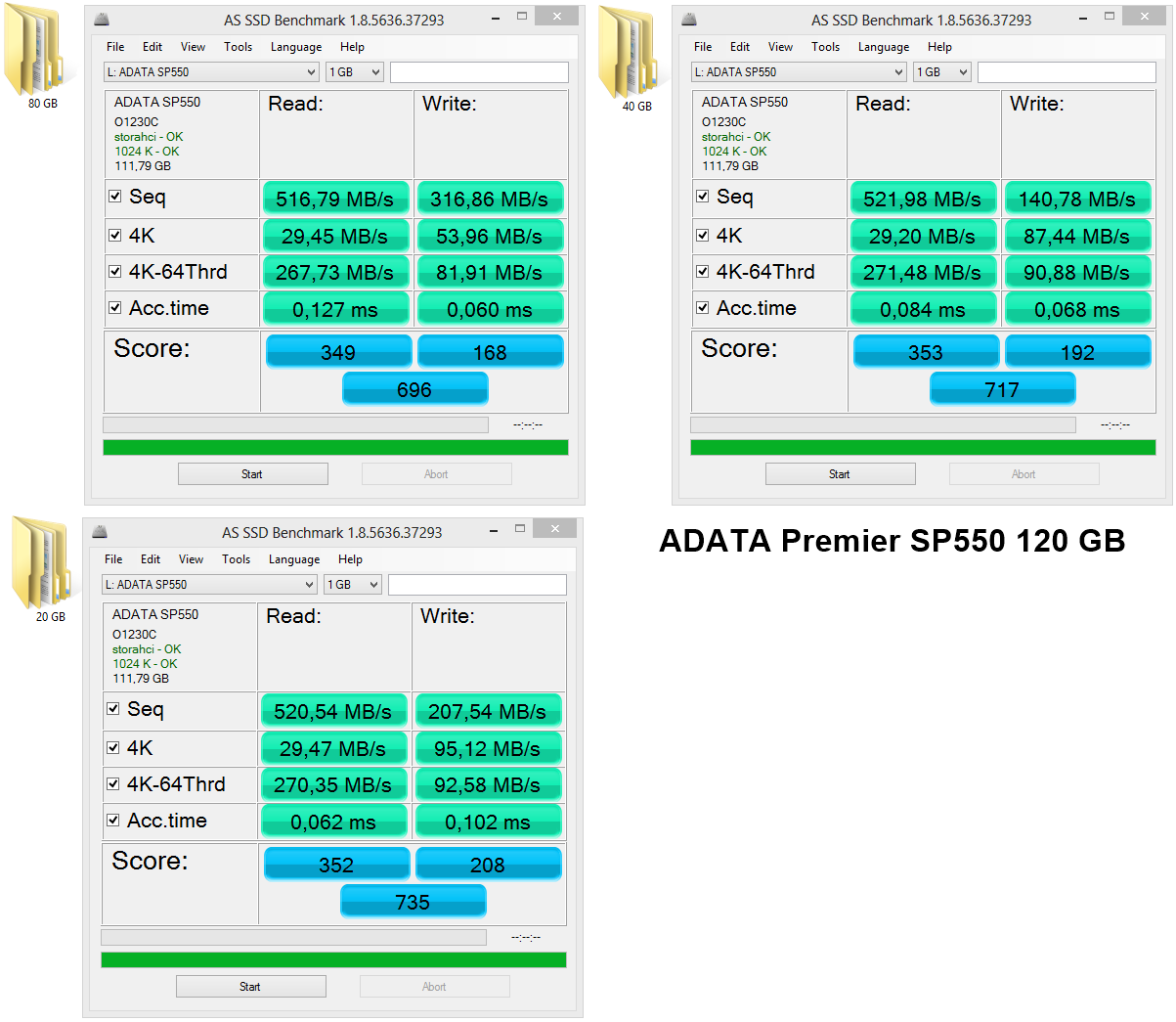1176x1022 pixels.
Task: Click empty text field in window scoring 735
Action: (x=477, y=584)
